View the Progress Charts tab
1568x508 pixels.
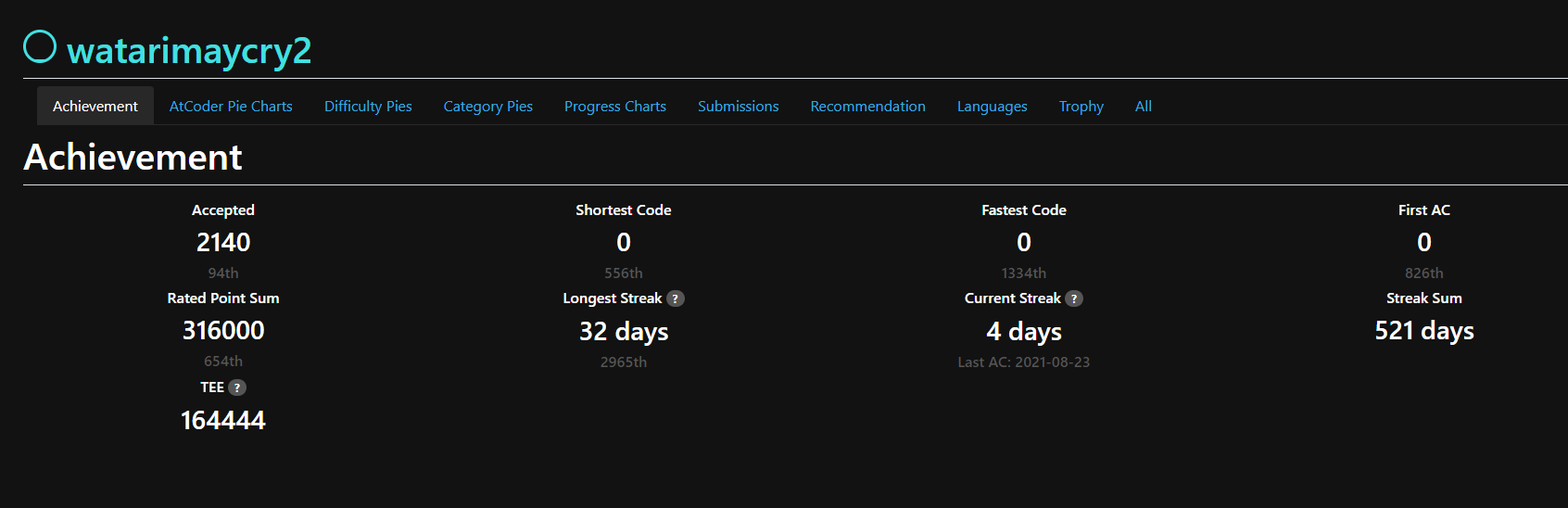pos(615,107)
